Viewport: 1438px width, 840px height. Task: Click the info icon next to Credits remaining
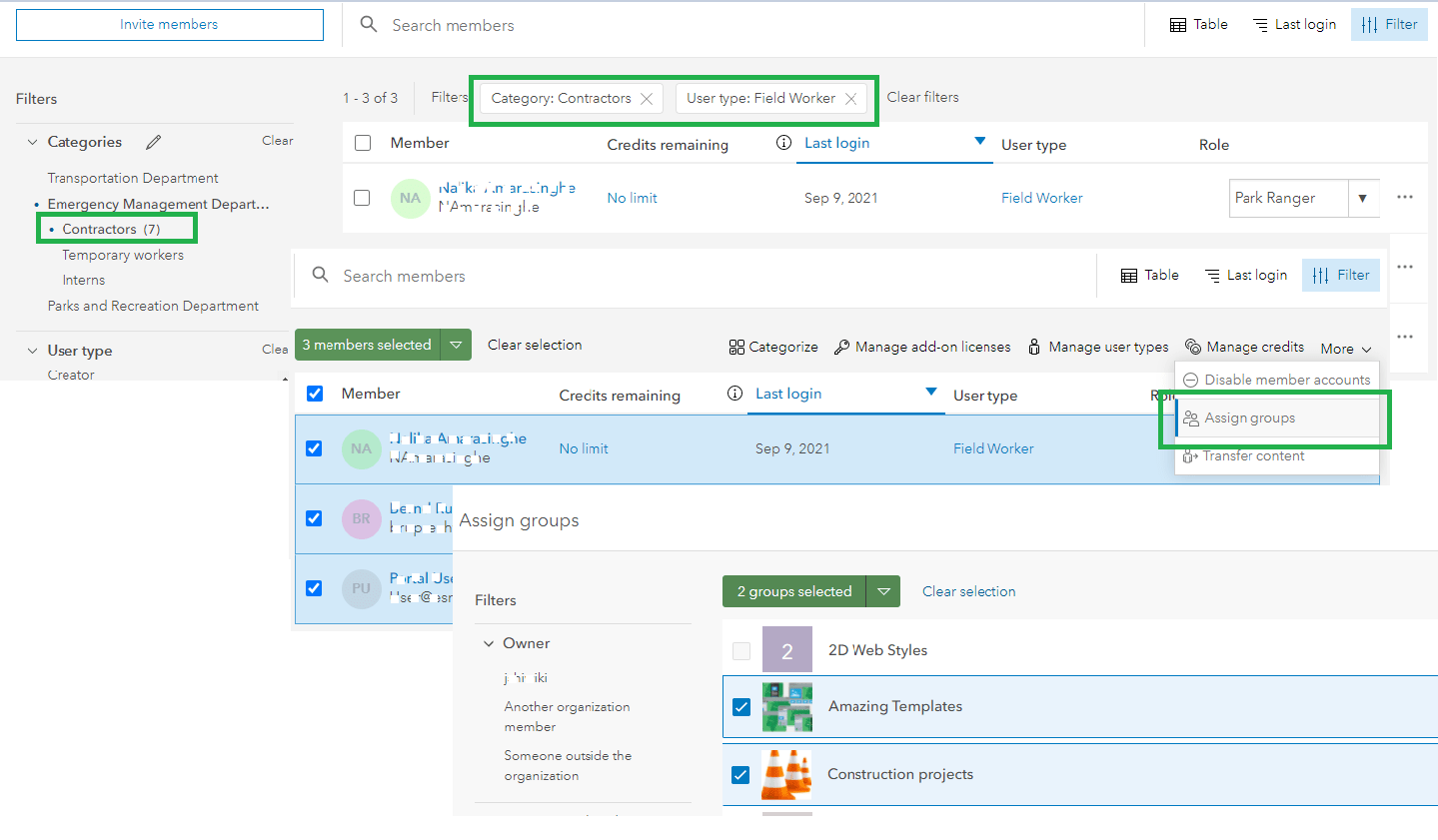click(x=782, y=143)
